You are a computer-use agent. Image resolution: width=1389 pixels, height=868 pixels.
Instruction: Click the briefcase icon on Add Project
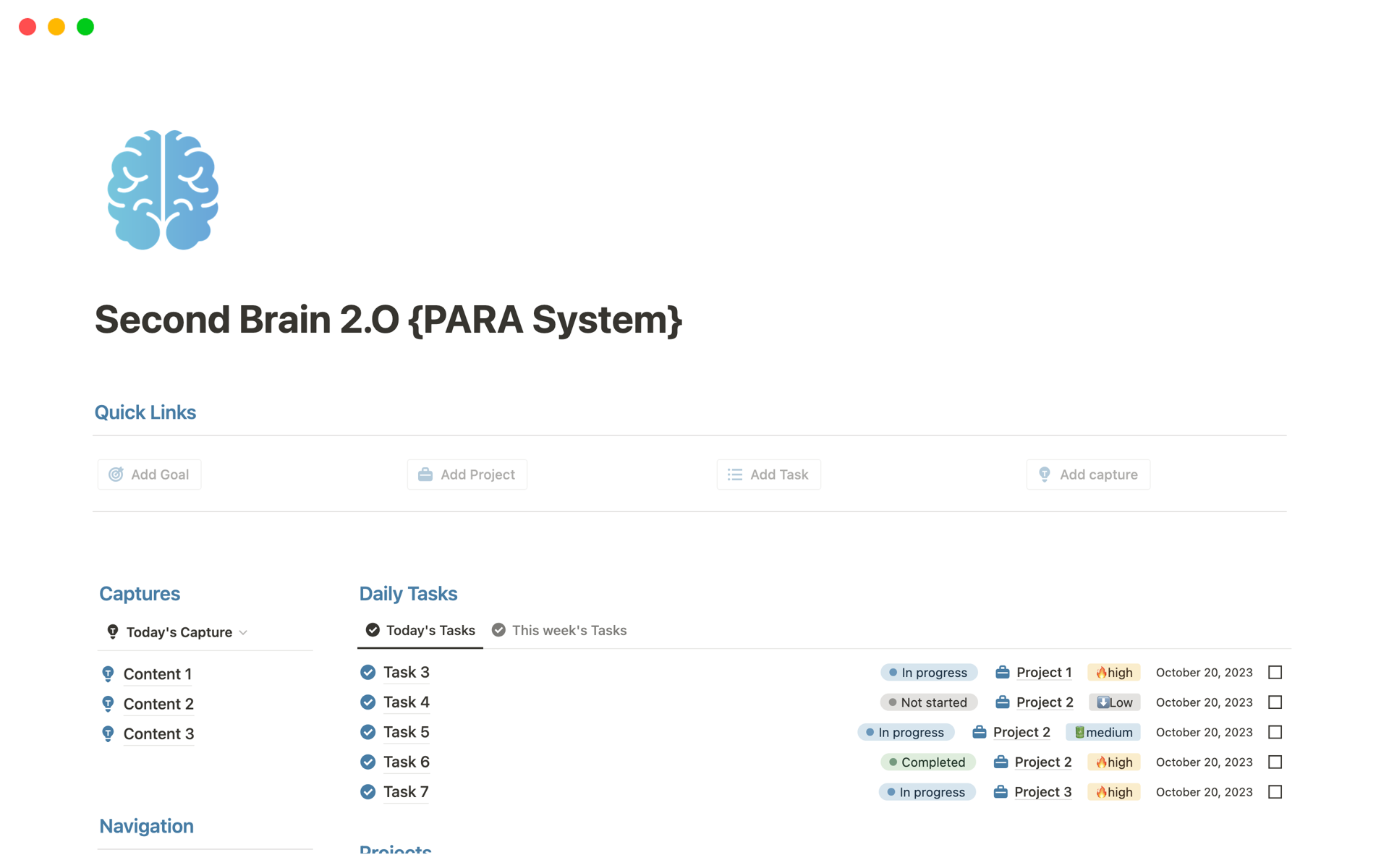point(425,475)
